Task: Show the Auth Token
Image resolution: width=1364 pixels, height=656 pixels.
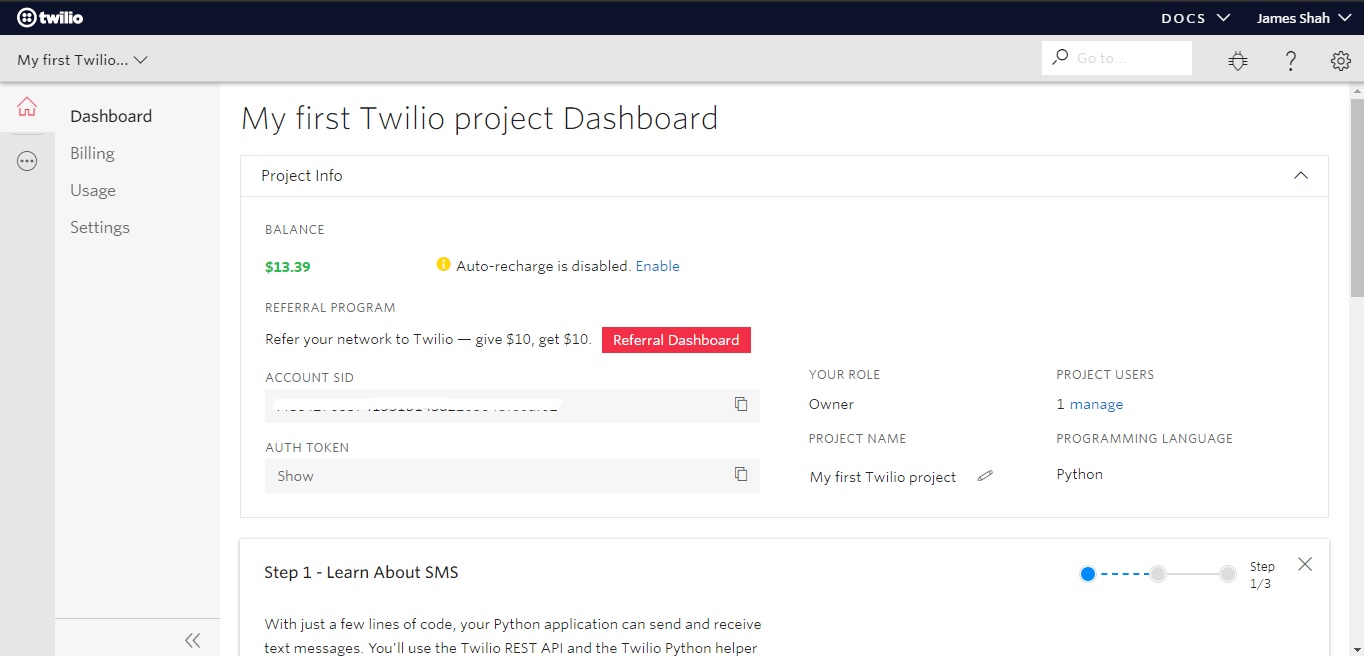Action: (x=295, y=476)
